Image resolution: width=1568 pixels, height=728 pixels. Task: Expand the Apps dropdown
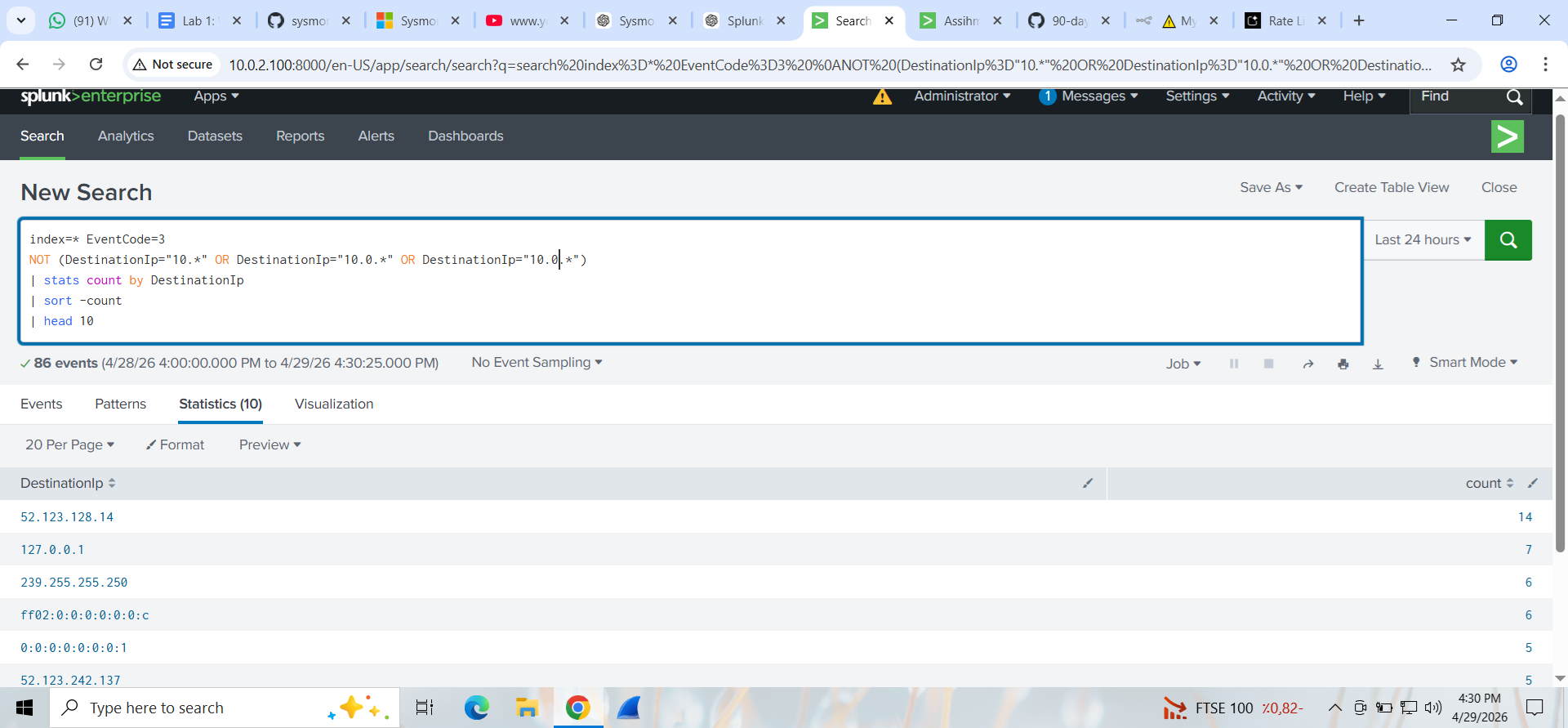click(x=216, y=96)
